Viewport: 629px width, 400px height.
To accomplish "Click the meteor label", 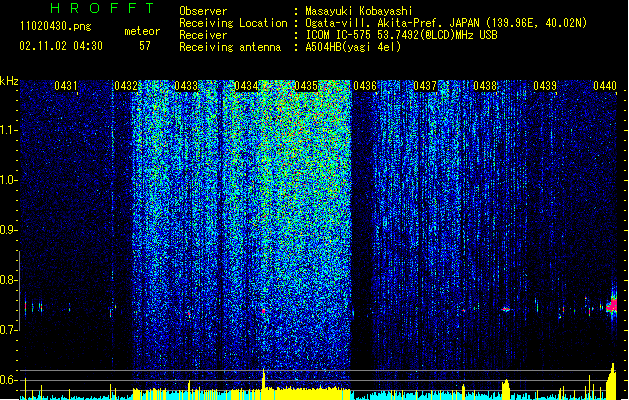I will pos(142,31).
